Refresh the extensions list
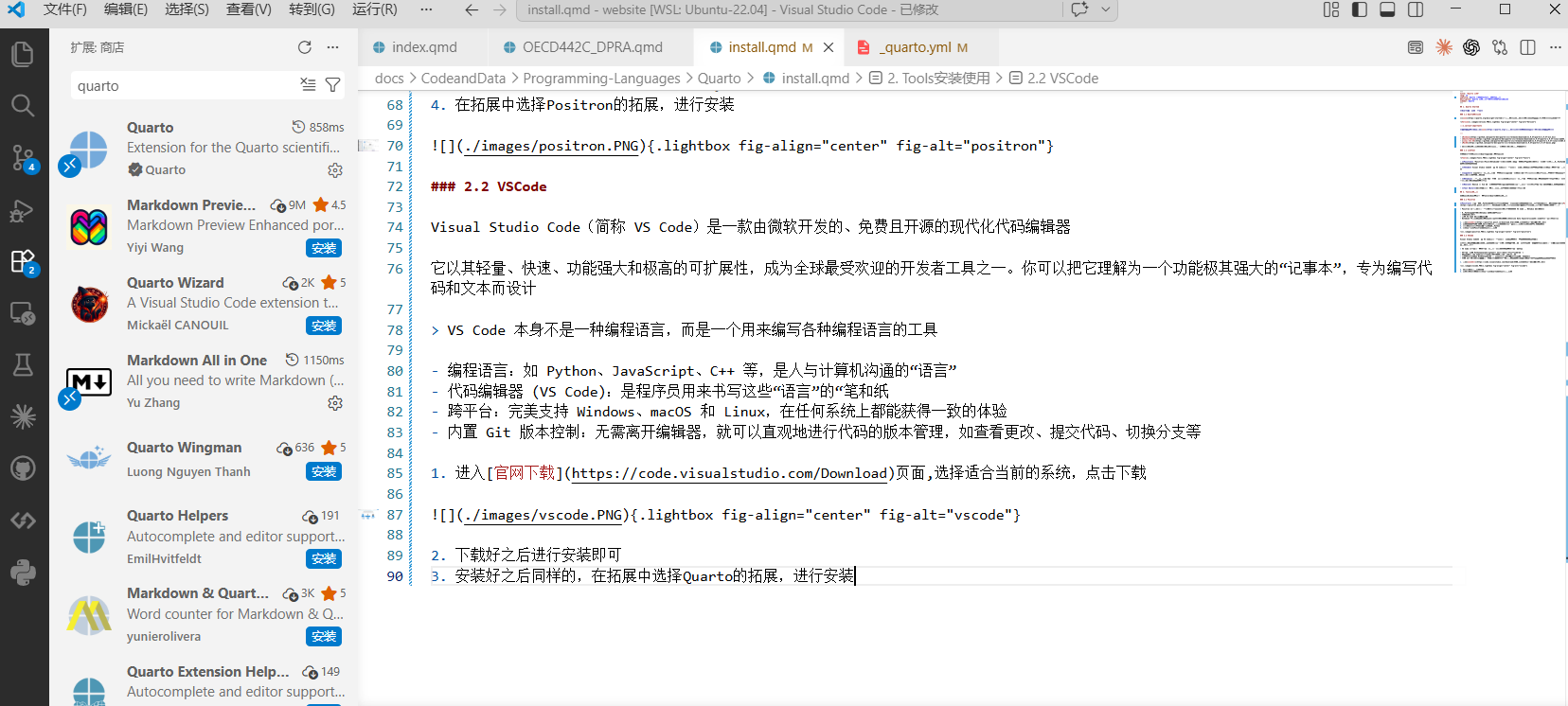This screenshot has width=1568, height=706. [x=305, y=47]
